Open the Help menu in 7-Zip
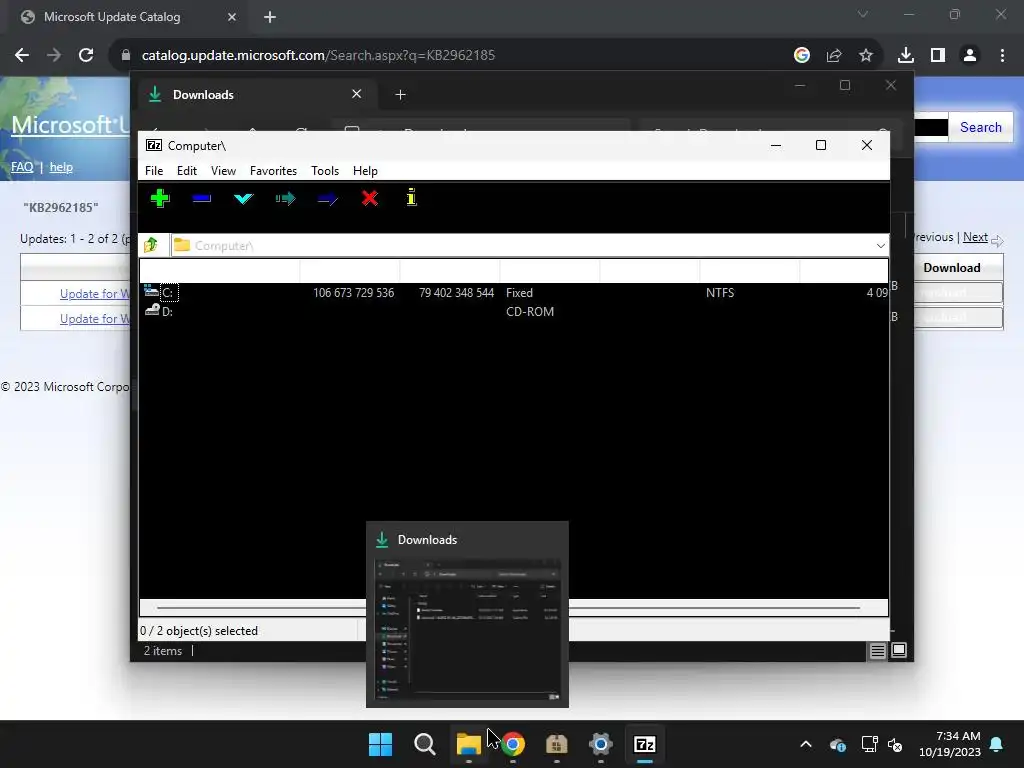Screen dimensions: 1024x768 [x=365, y=170]
